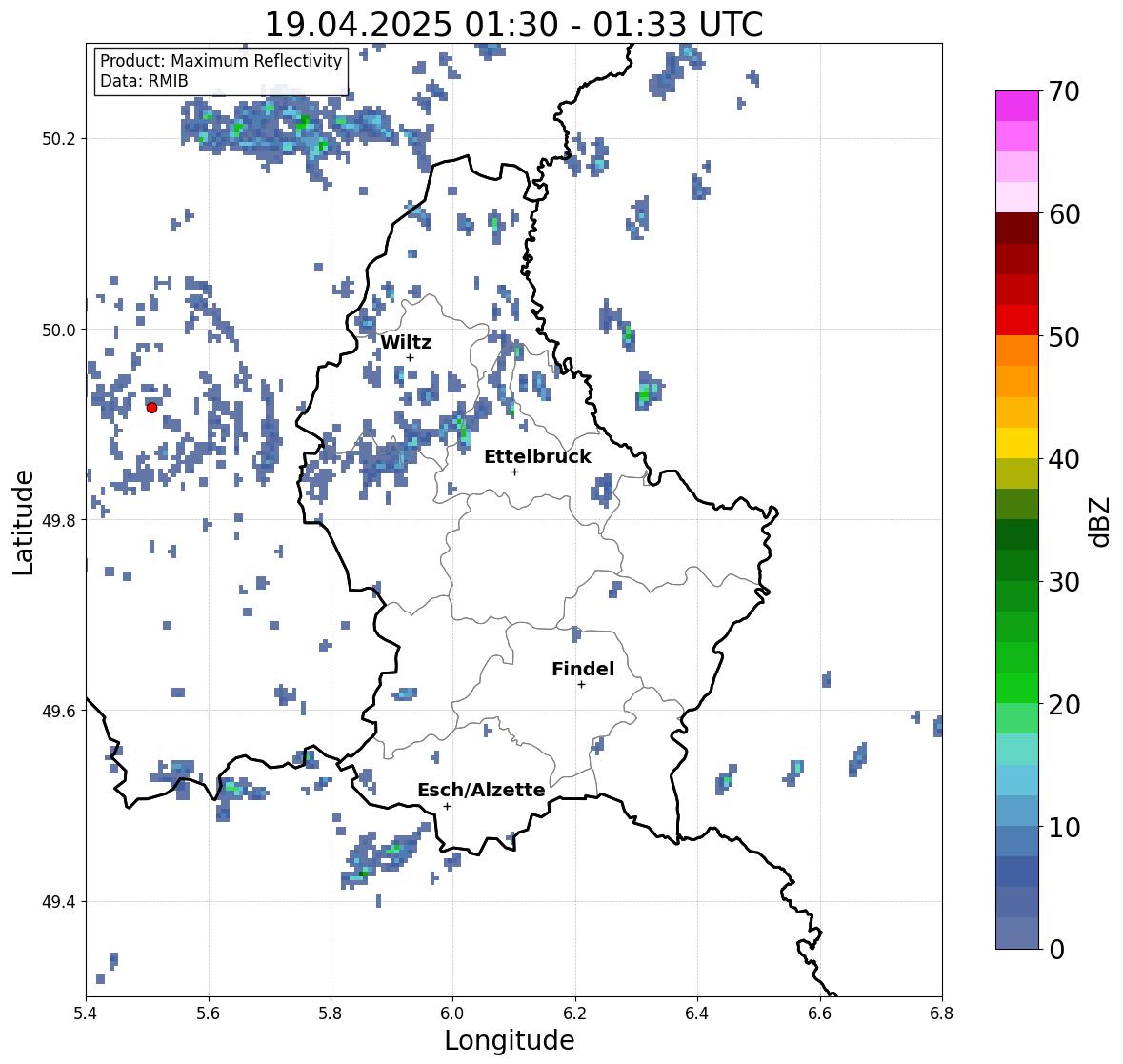Click the 6.6 longitude tick label
The width and height of the screenshot is (1123, 1064).
point(820,1013)
